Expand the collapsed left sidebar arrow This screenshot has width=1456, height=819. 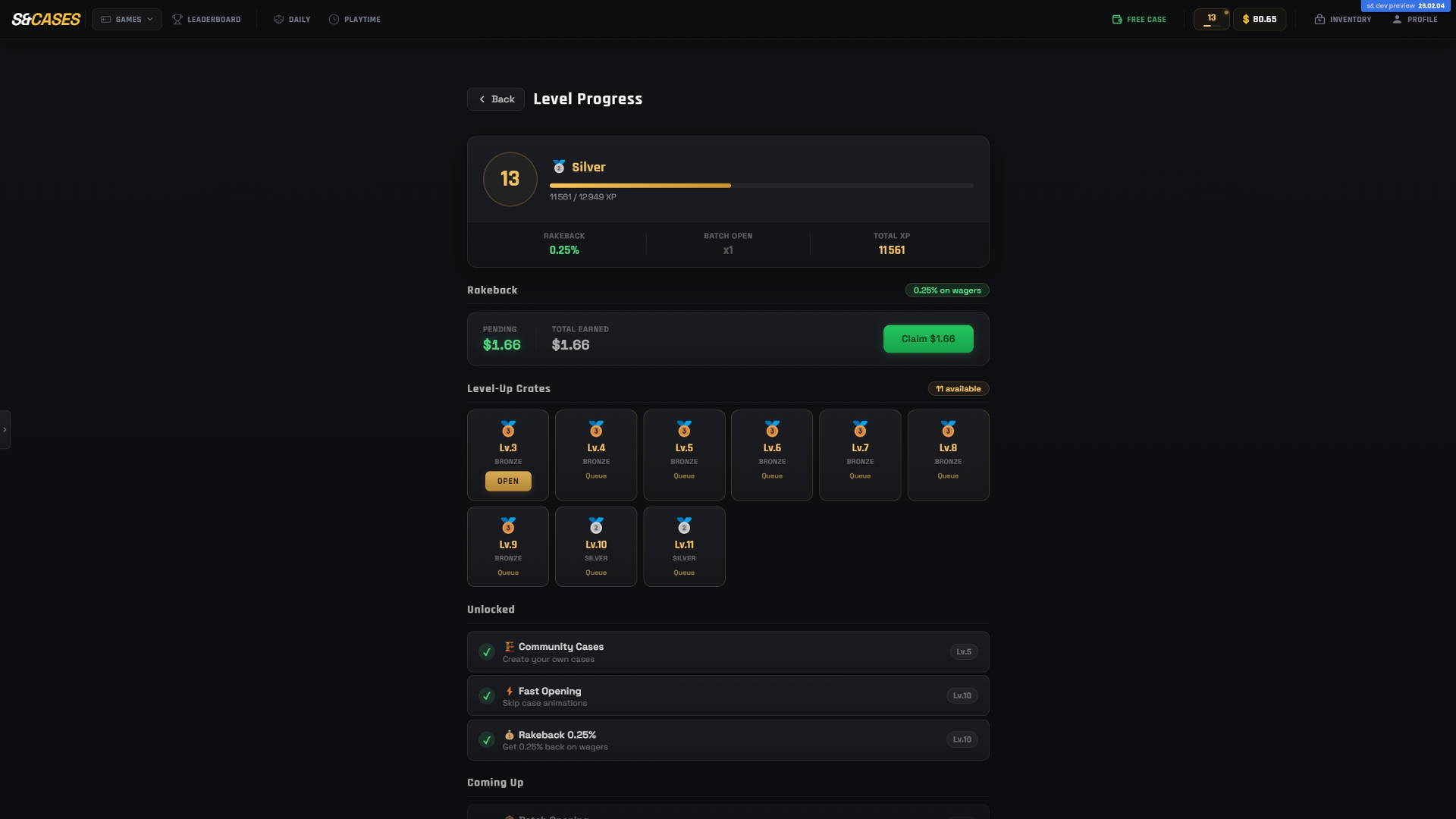5,429
